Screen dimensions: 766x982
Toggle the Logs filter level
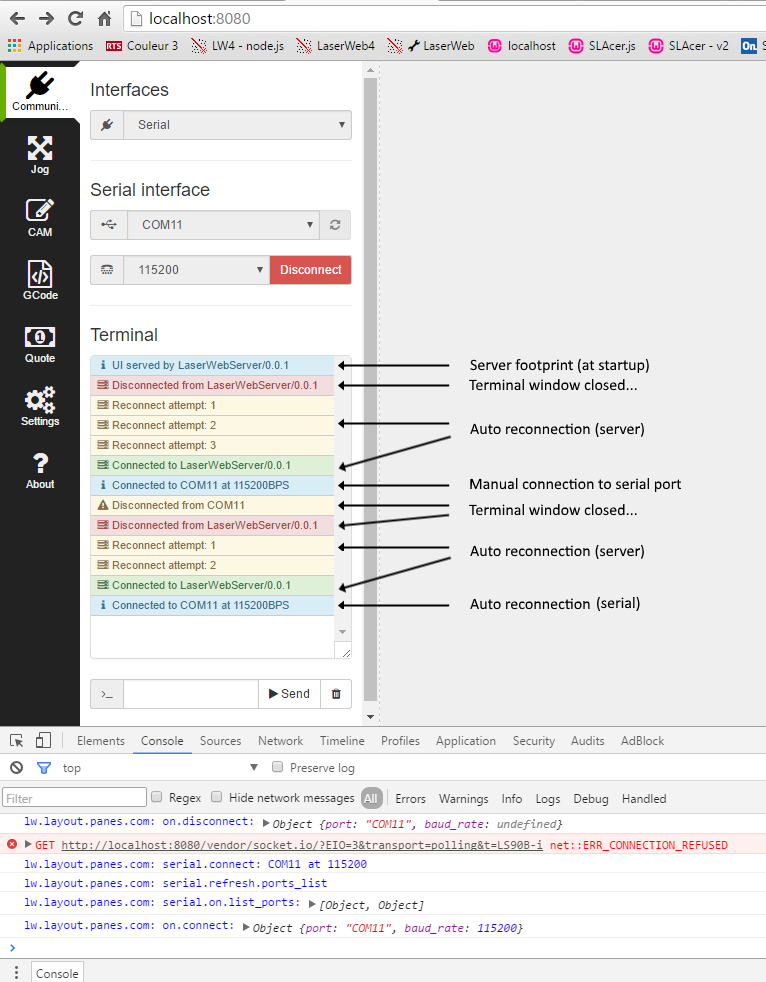(x=548, y=799)
